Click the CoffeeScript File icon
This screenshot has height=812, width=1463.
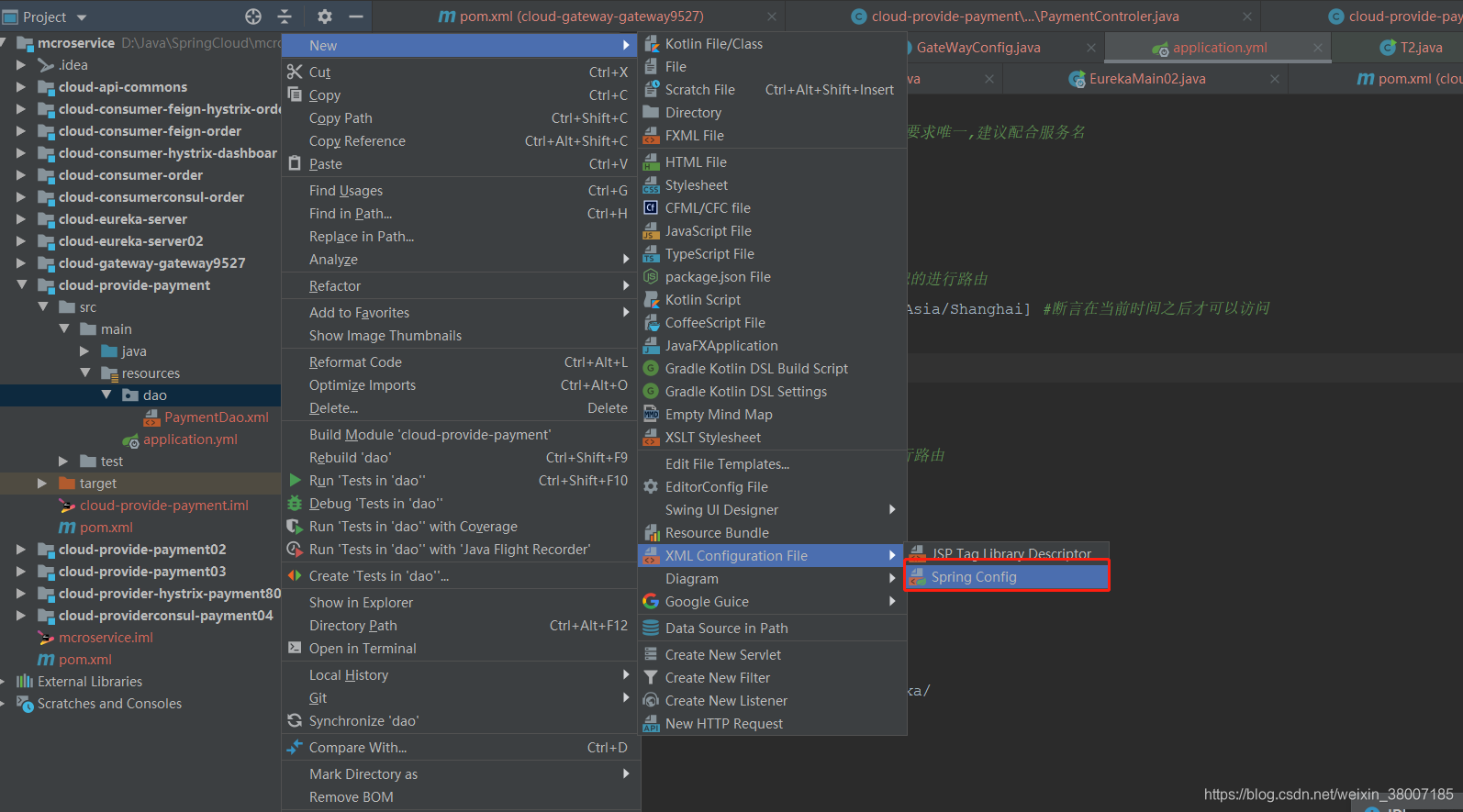click(652, 322)
